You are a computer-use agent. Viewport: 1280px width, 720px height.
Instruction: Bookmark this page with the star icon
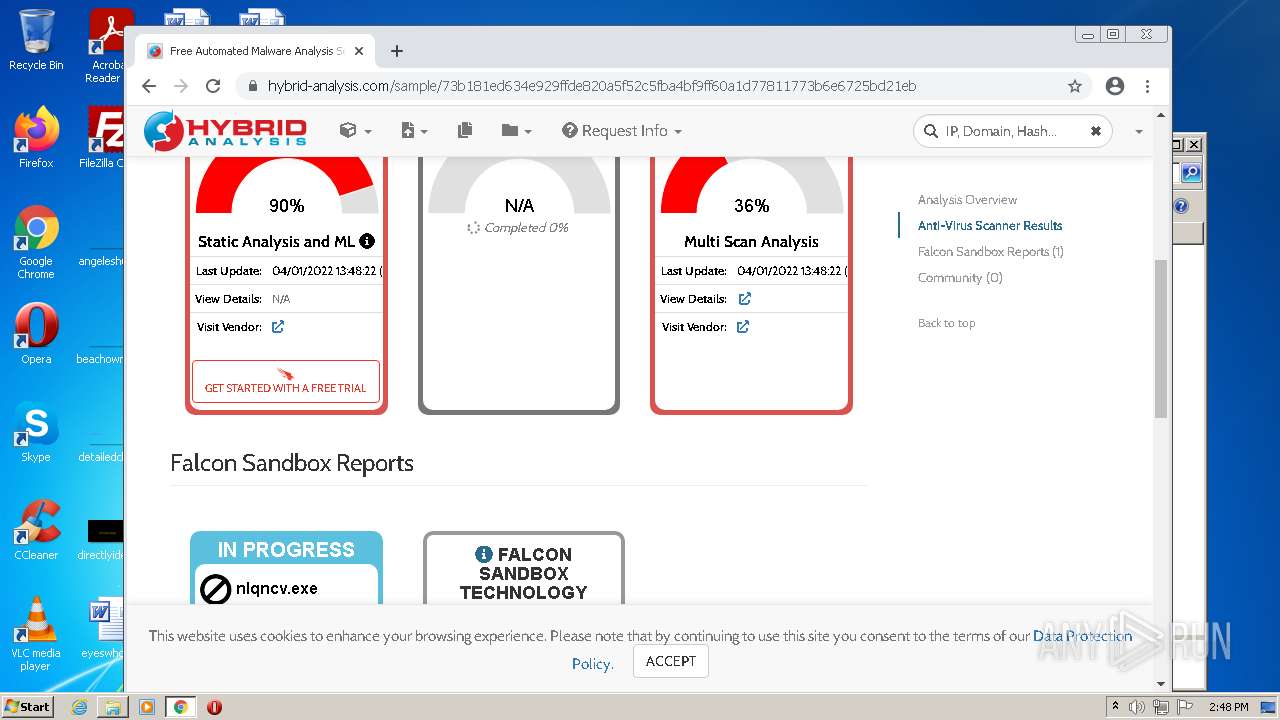pos(1075,86)
